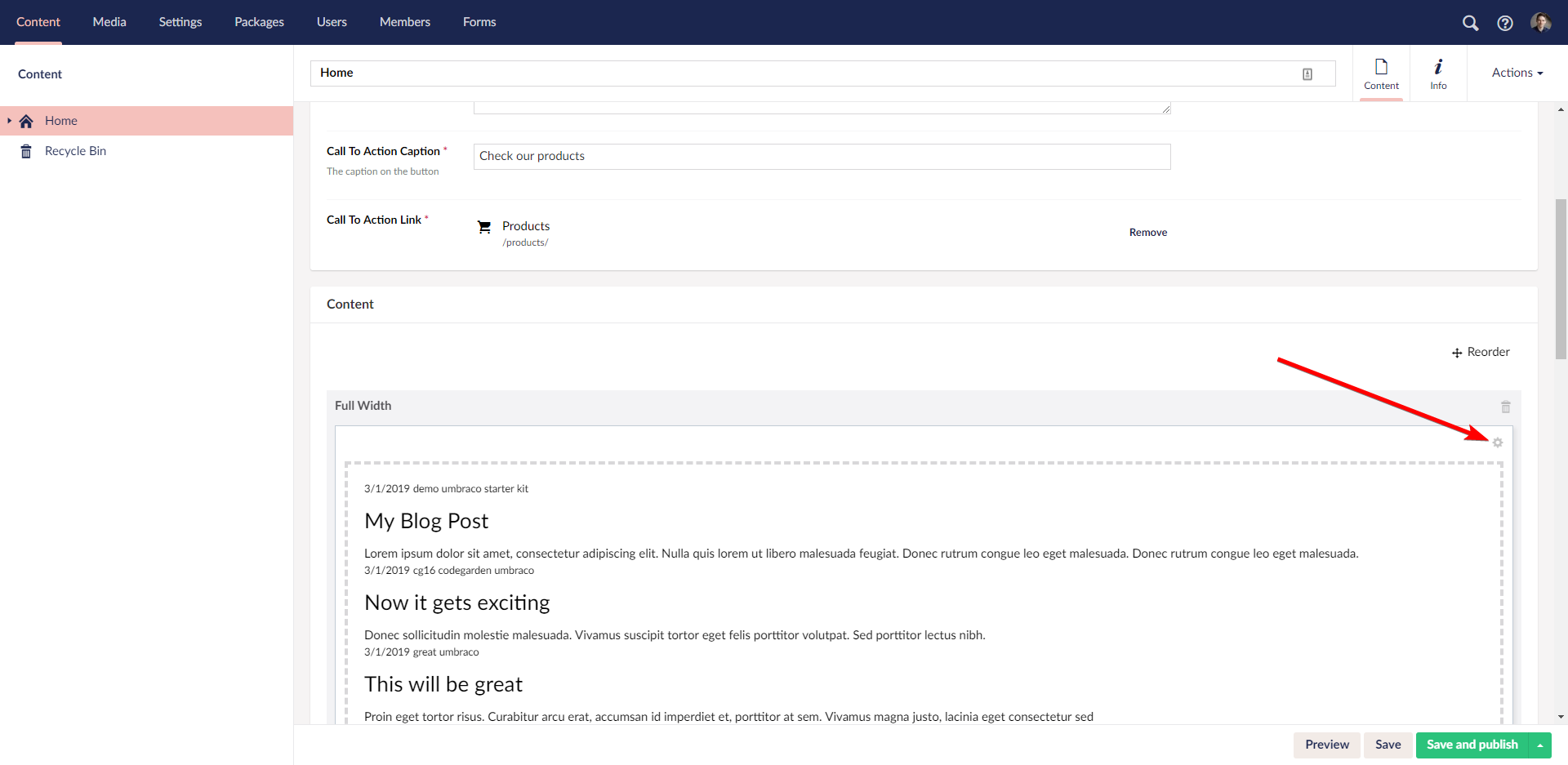This screenshot has height=765, width=1568.
Task: Open the user profile avatar
Action: 1542,22
